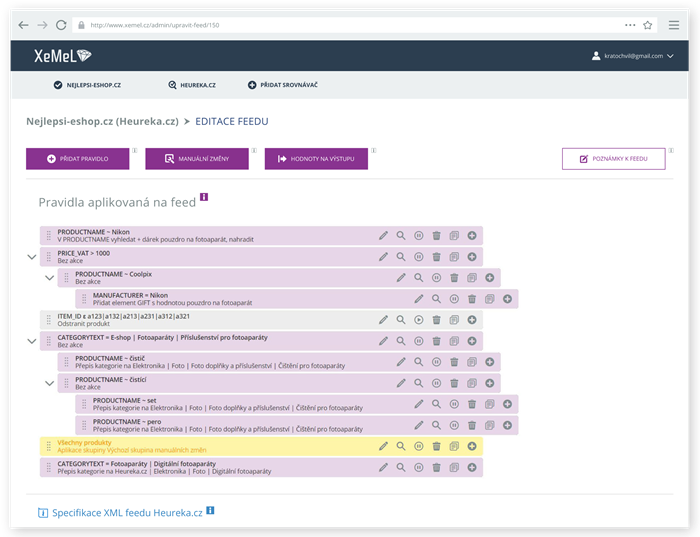
Task: Open MANUÁLNÍ ZMĚNY
Action: (x=197, y=159)
